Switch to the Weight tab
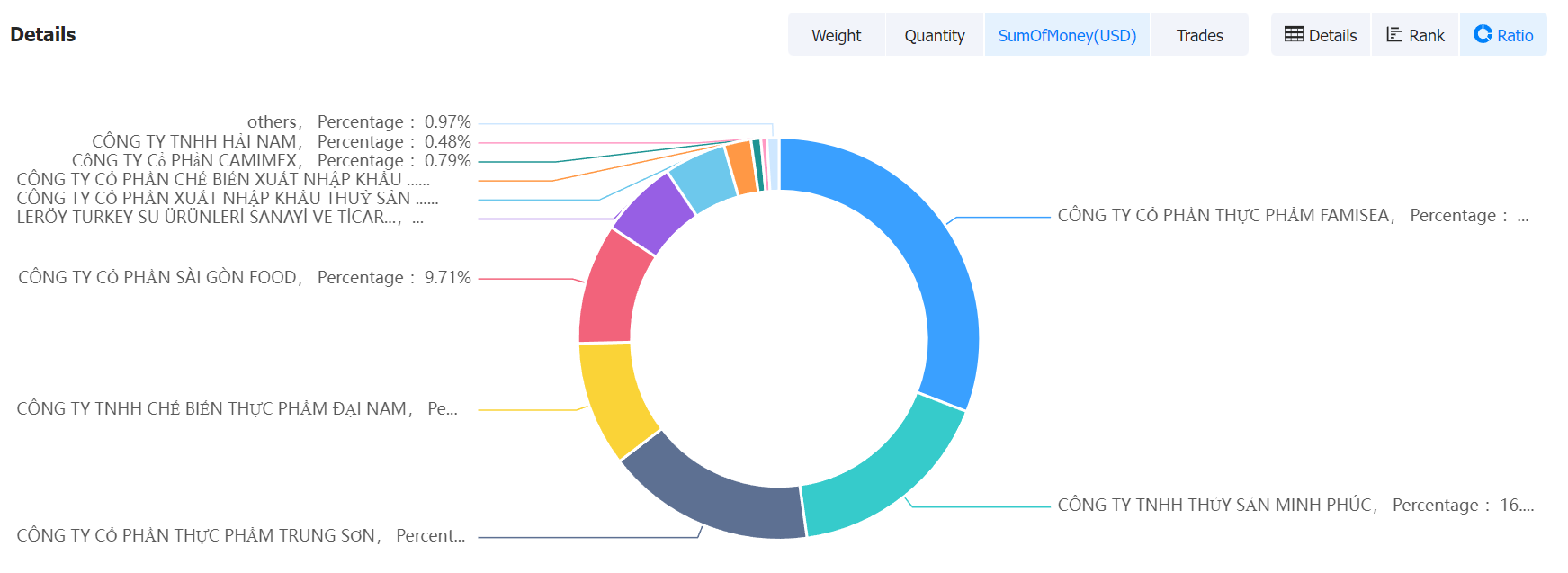The width and height of the screenshot is (1568, 573). tap(837, 35)
